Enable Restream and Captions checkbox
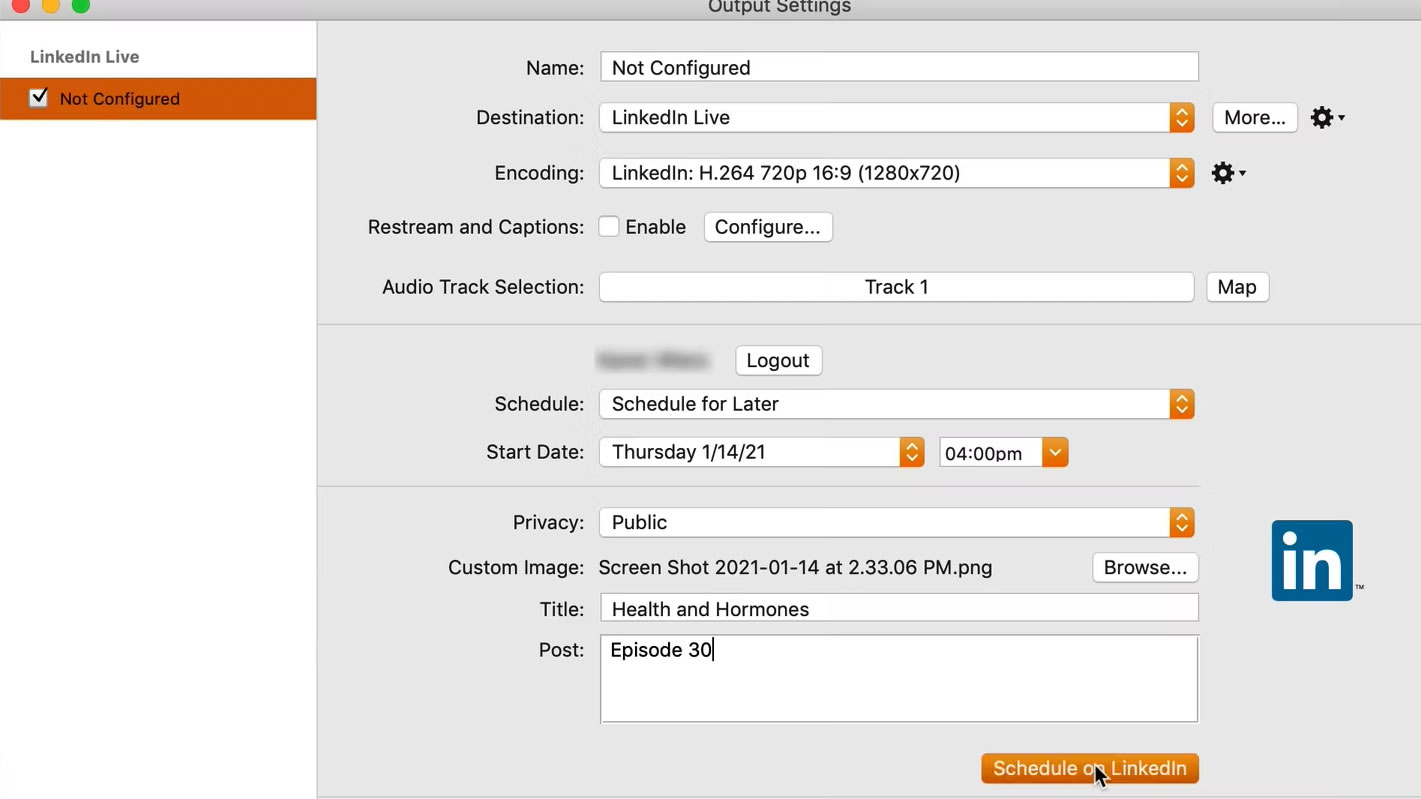Image resolution: width=1421 pixels, height=799 pixels. (x=609, y=227)
